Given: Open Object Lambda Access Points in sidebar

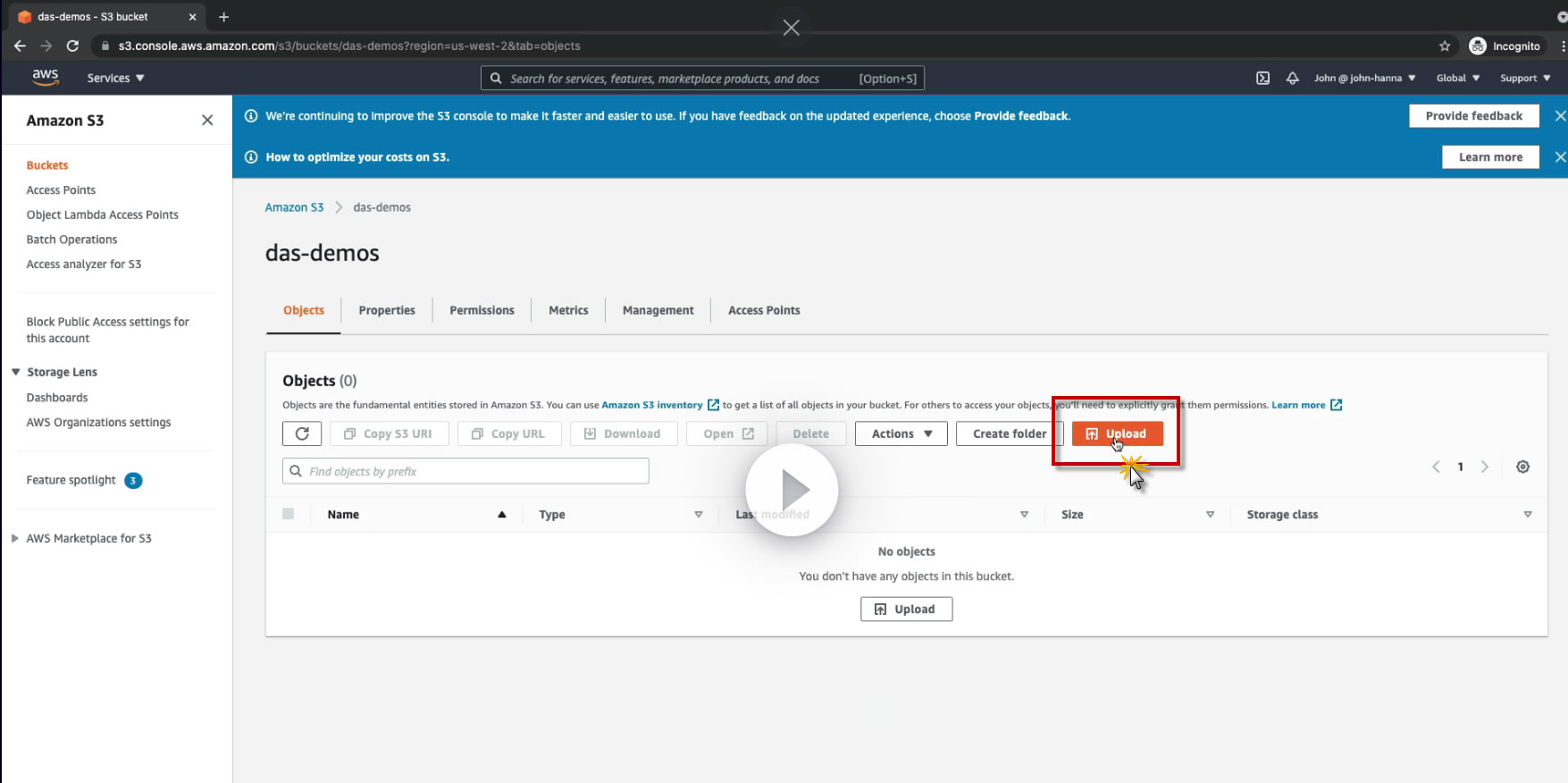Looking at the screenshot, I should pos(102,215).
